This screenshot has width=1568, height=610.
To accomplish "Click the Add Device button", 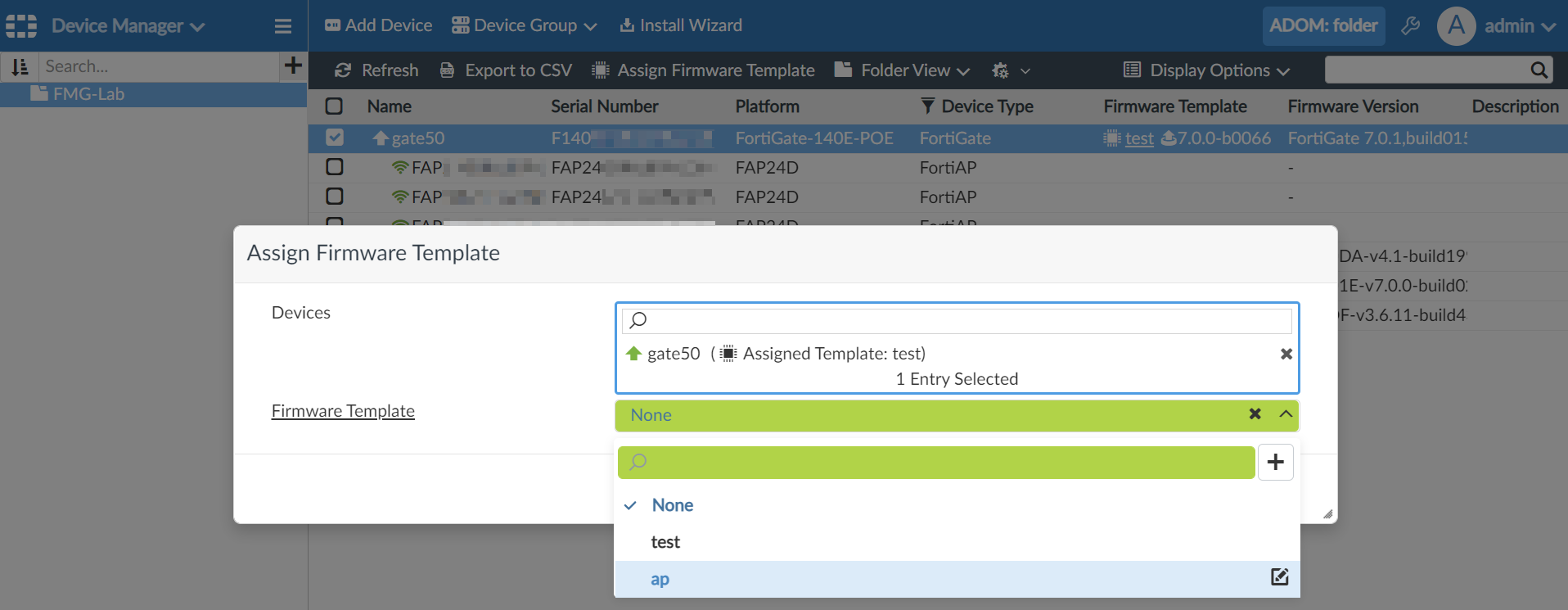I will coord(378,25).
